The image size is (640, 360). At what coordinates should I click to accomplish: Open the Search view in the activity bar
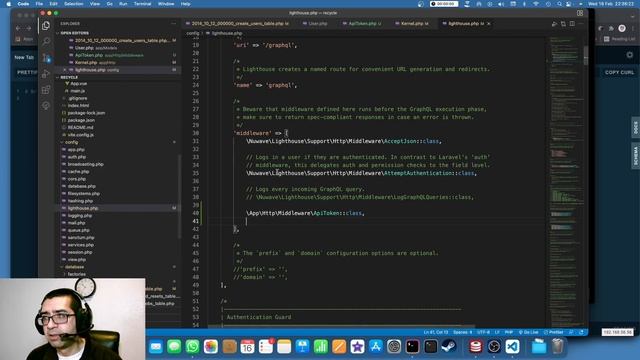pos(46,42)
